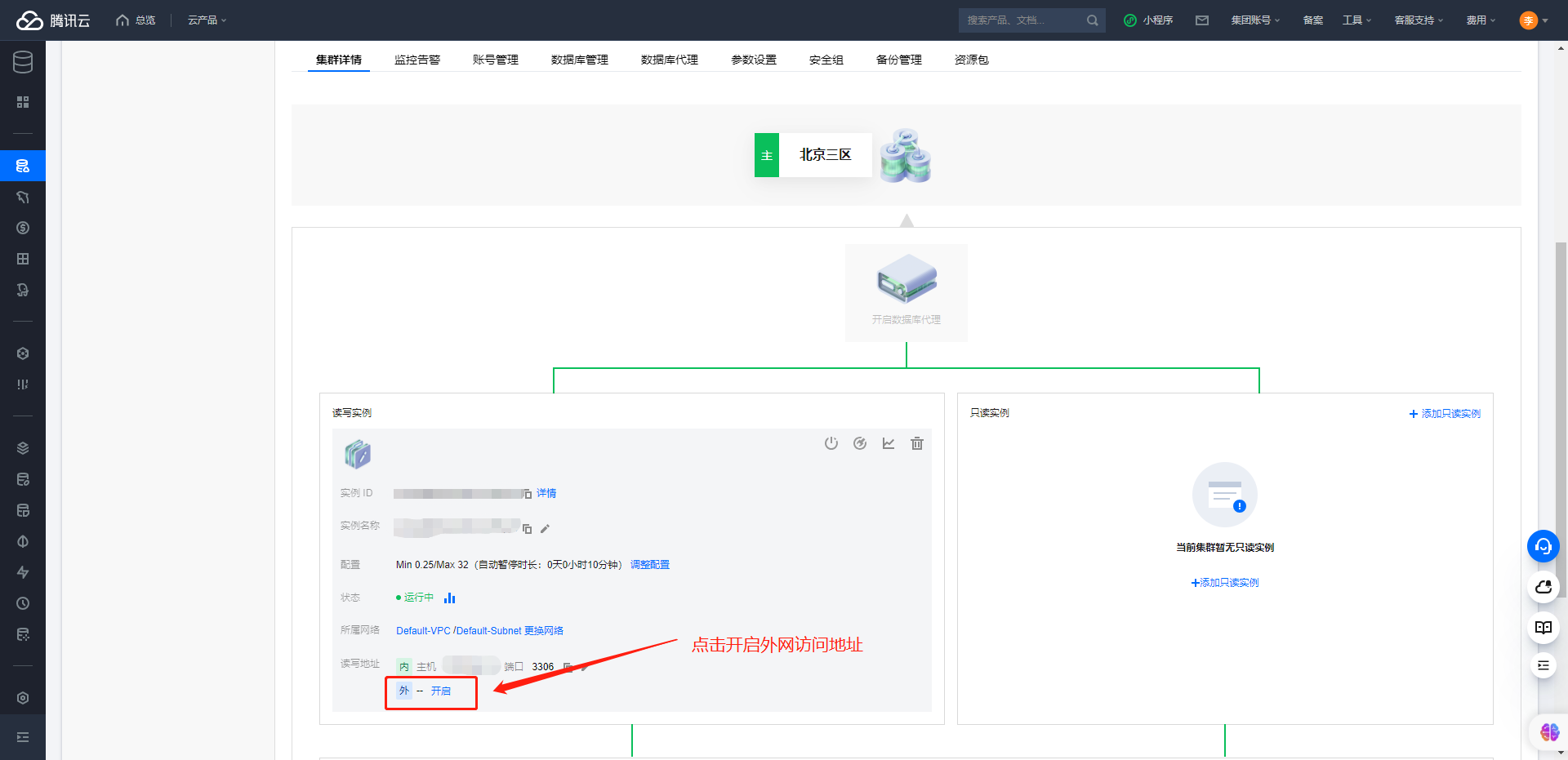Click the 外 badge on the external address row

coord(403,691)
